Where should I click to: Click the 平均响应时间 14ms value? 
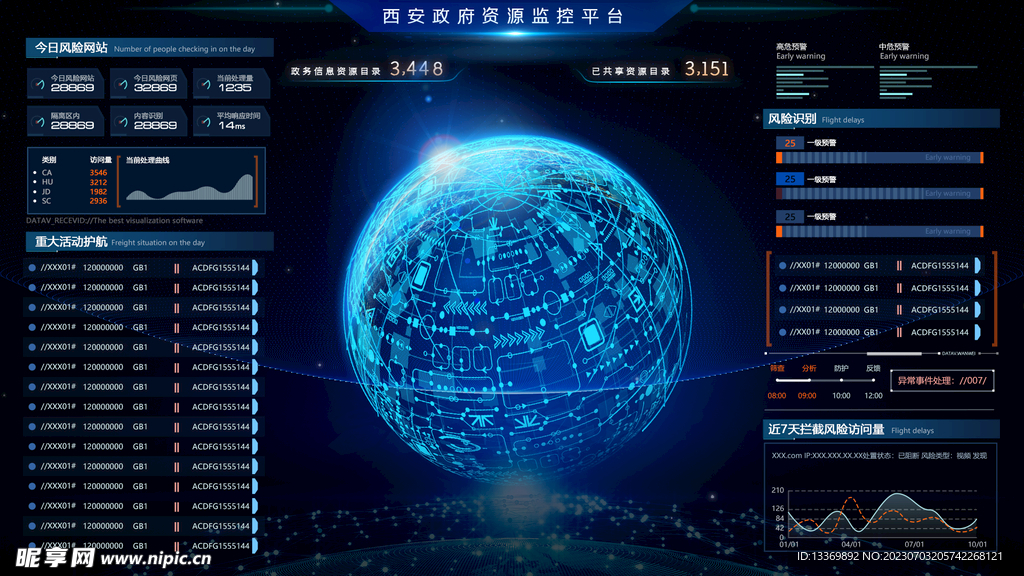point(231,125)
